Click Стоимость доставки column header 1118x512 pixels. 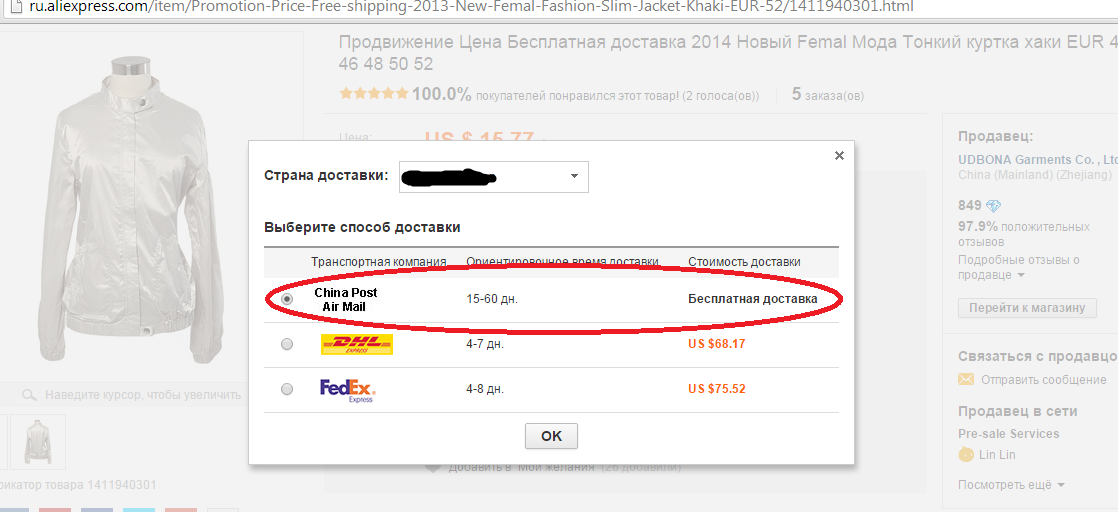(x=744, y=262)
